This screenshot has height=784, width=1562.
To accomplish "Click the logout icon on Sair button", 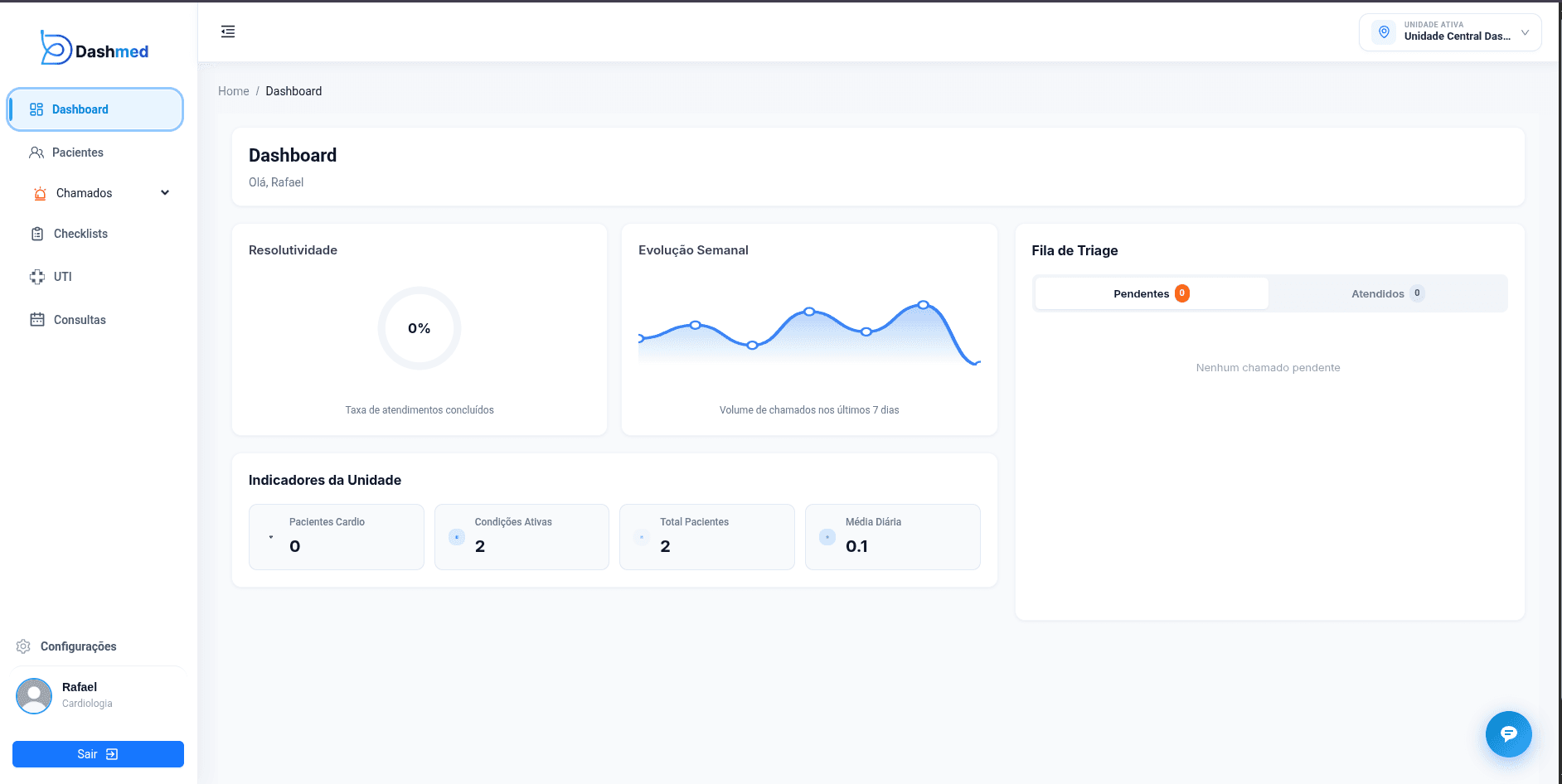I will coord(113,754).
